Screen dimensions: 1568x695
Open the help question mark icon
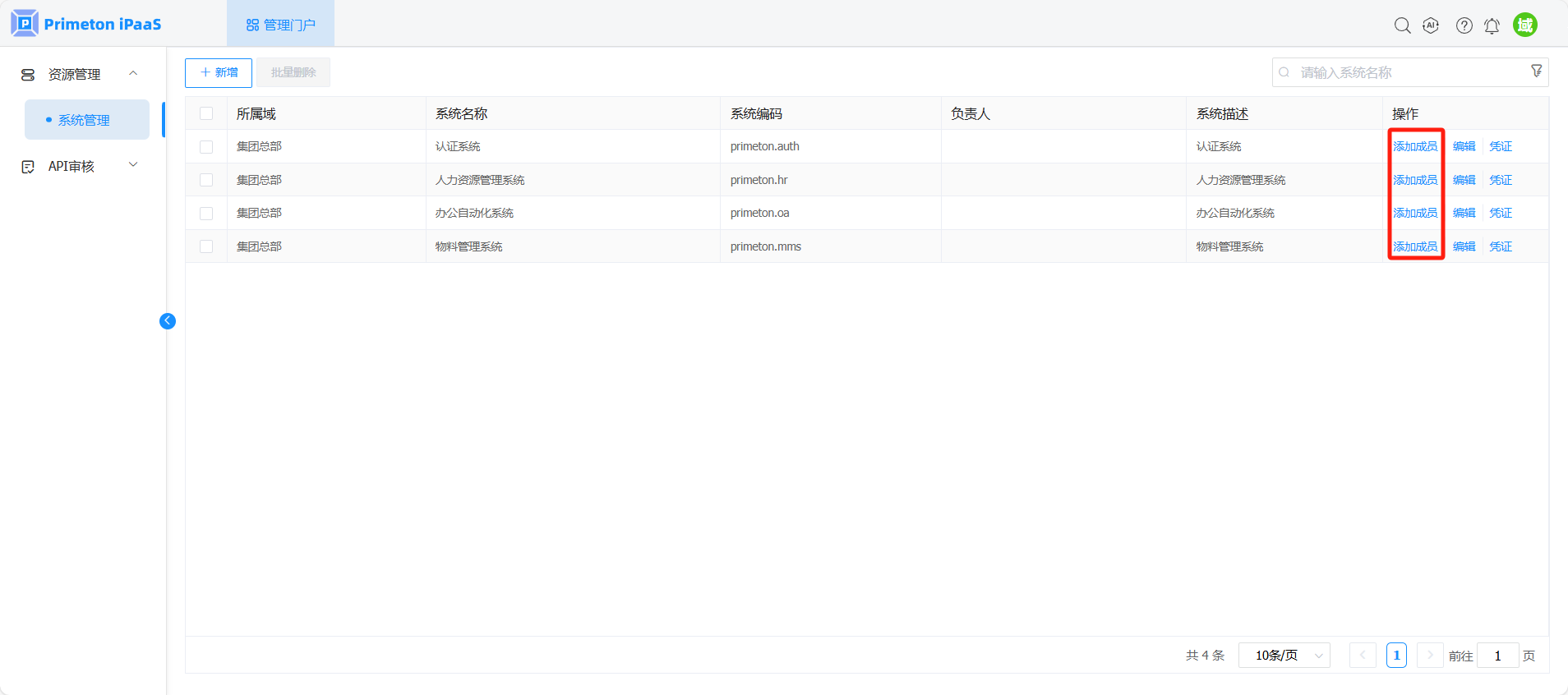coord(1464,25)
